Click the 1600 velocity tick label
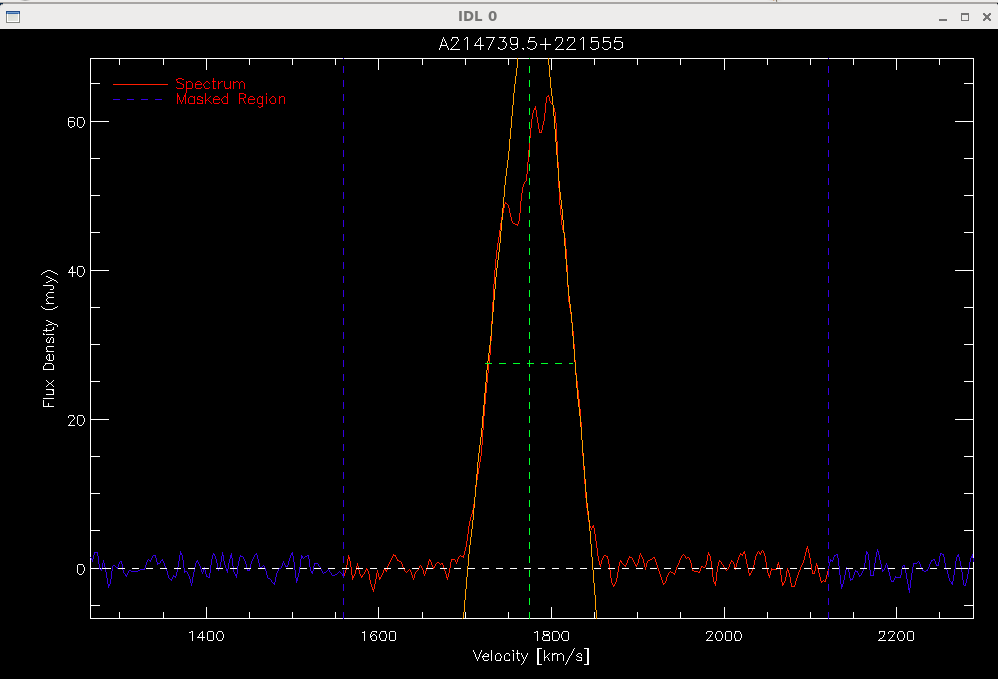Image resolution: width=998 pixels, height=679 pixels. click(379, 636)
